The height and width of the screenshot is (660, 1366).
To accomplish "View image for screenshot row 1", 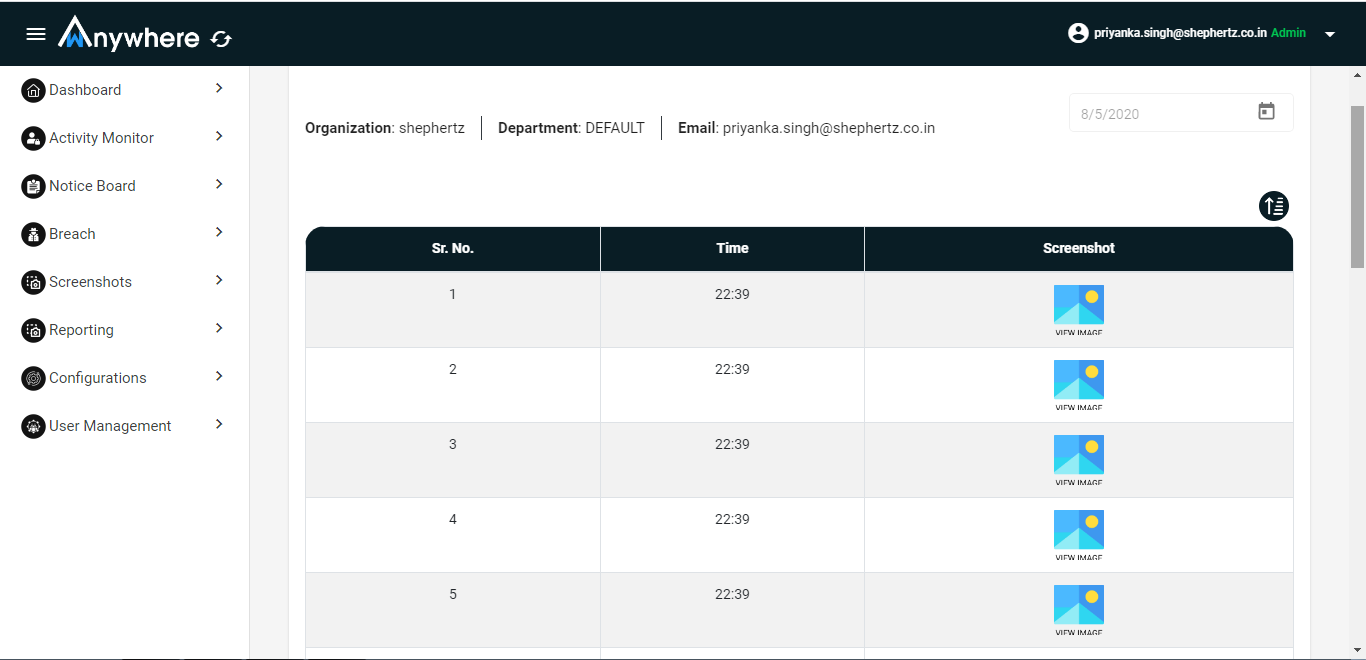I will [x=1078, y=309].
